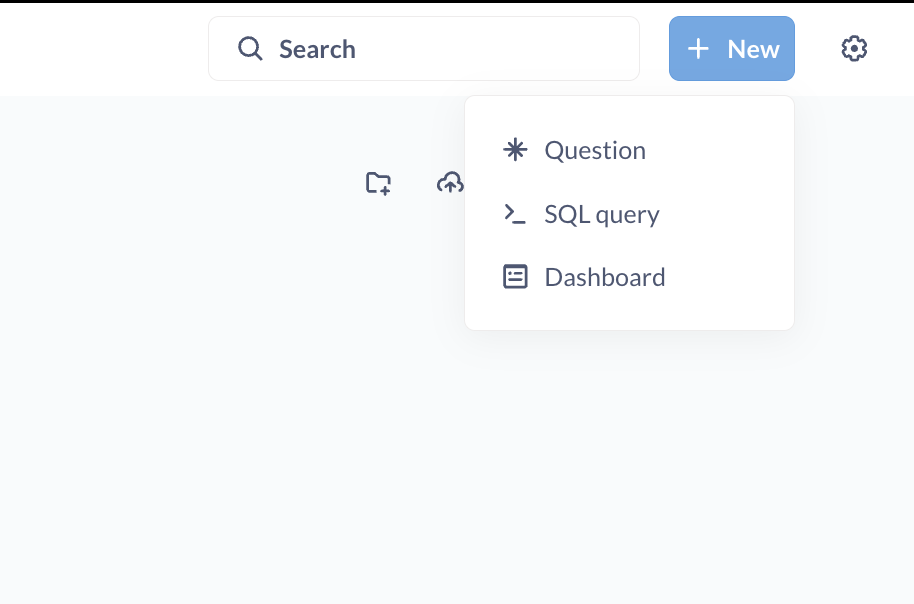
Task: Click the "Search" placeholder text
Action: tap(317, 49)
